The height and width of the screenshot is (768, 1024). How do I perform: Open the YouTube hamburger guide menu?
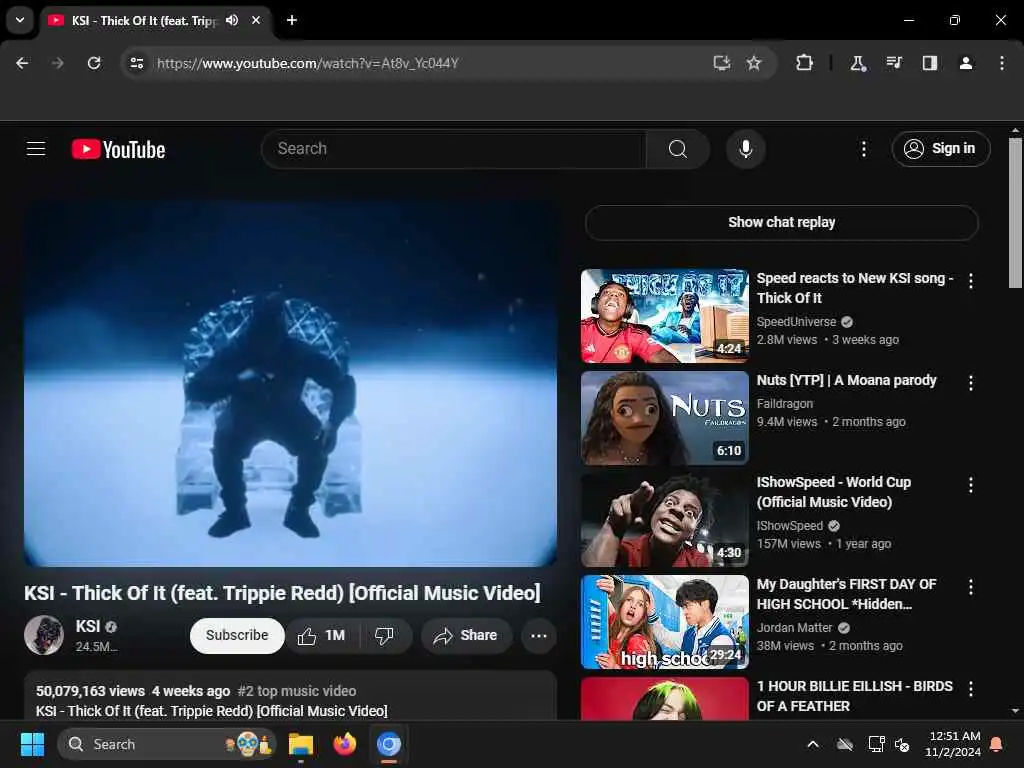click(36, 149)
